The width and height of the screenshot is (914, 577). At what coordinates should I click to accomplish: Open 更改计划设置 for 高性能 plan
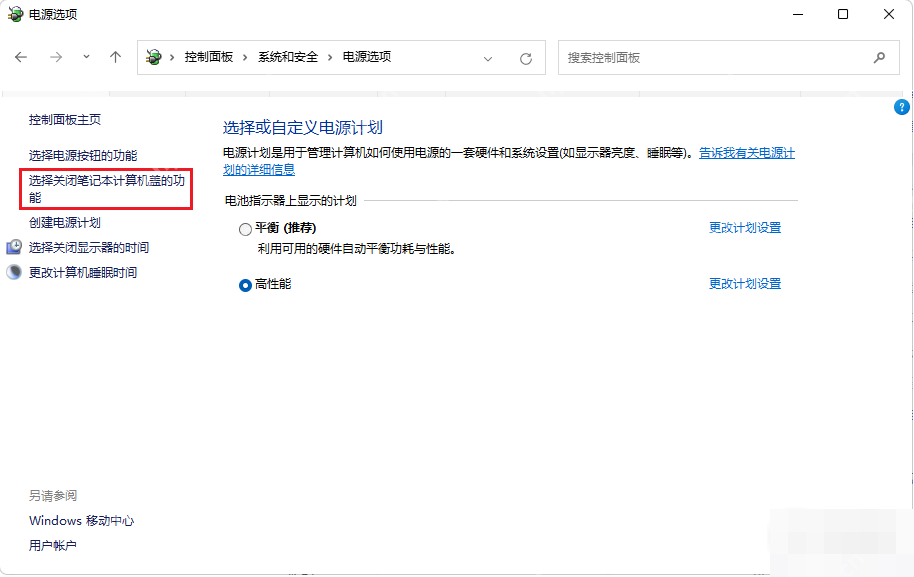745,284
